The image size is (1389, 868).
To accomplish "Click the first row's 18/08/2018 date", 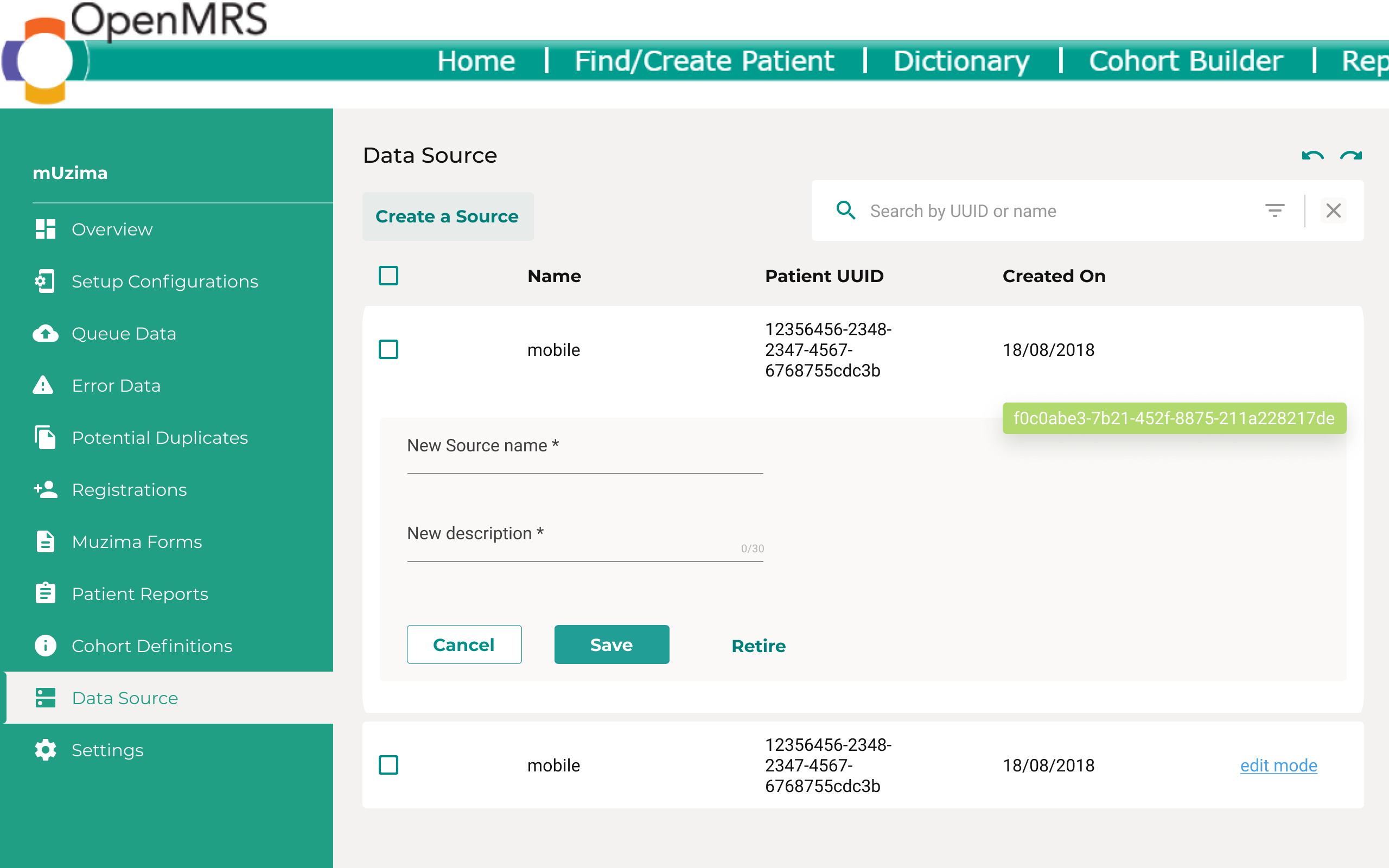I will pos(1048,349).
